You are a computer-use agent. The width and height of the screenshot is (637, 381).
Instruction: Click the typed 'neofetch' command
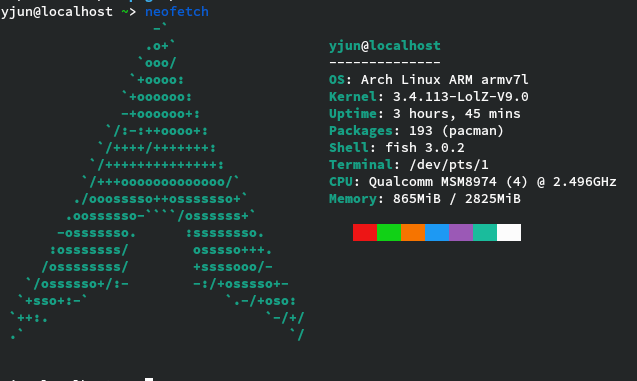177,11
